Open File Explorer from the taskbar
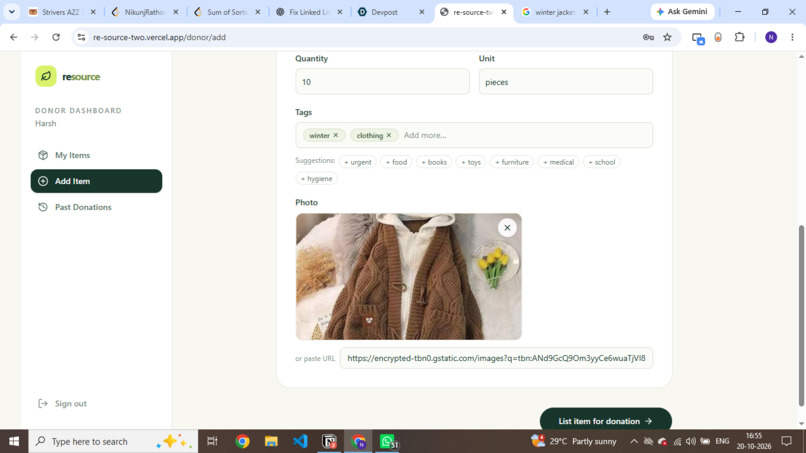Screen dimensions: 806x453 click(x=271, y=441)
